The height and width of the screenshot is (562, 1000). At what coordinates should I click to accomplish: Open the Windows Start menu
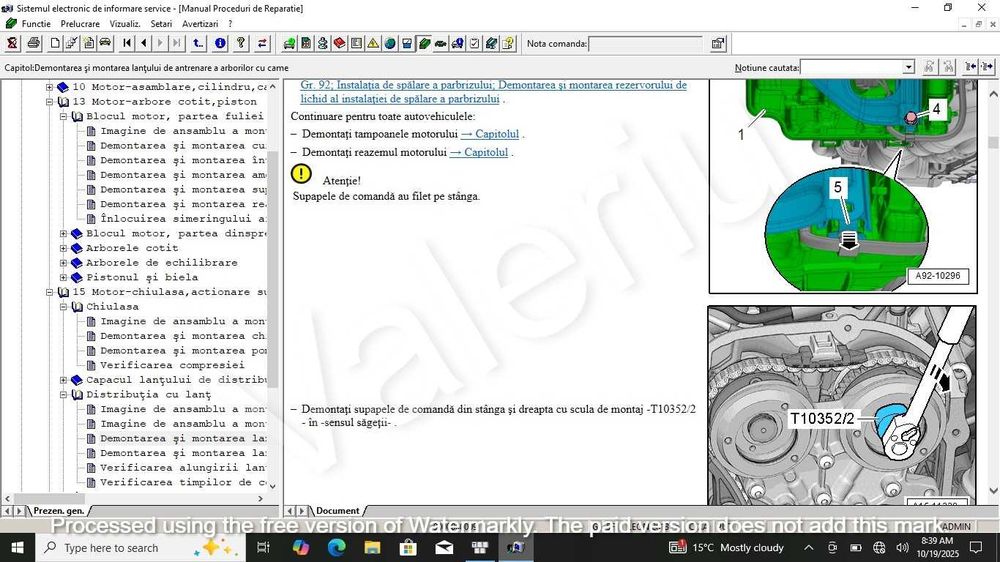coord(17,547)
